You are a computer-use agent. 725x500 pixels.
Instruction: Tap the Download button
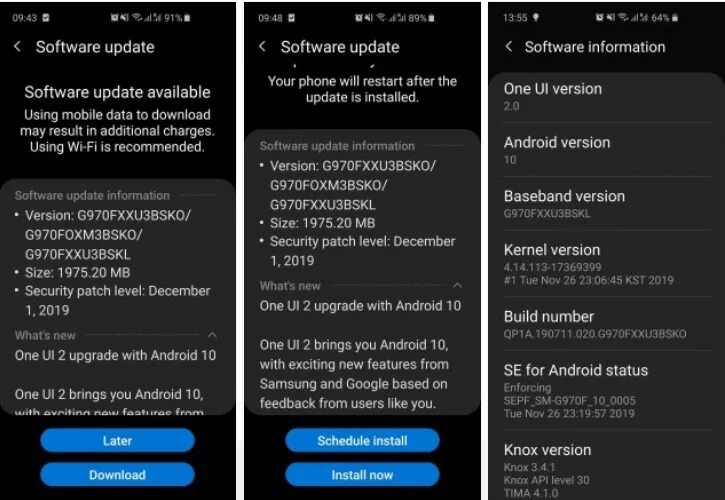[117, 475]
